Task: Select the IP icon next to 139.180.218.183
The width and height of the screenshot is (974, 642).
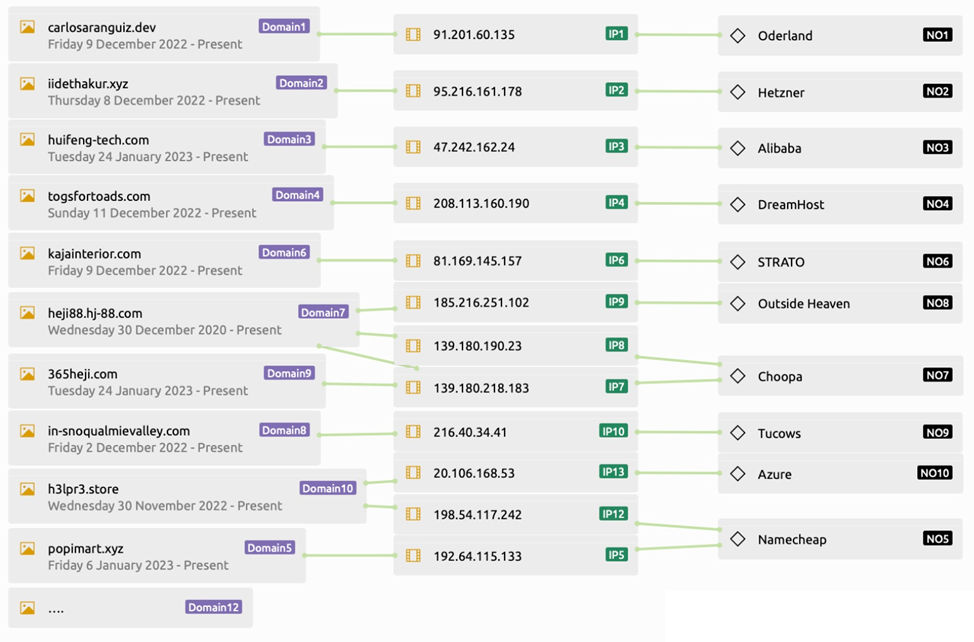Action: coord(413,388)
